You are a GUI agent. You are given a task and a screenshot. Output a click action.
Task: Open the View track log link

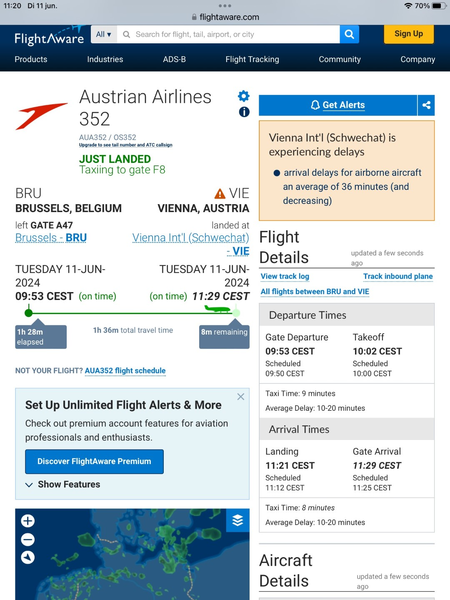[285, 276]
